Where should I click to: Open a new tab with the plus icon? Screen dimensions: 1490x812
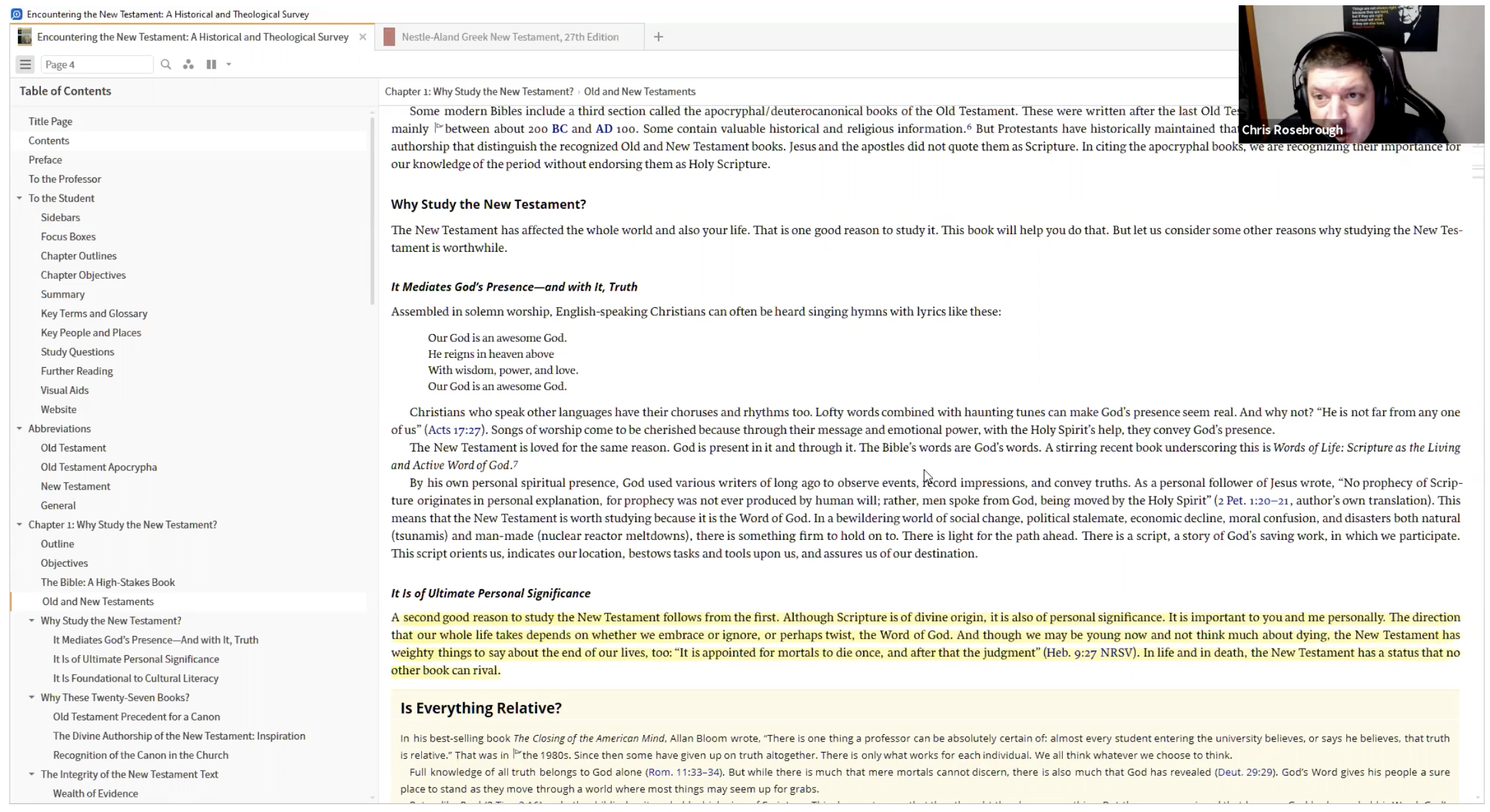[658, 37]
